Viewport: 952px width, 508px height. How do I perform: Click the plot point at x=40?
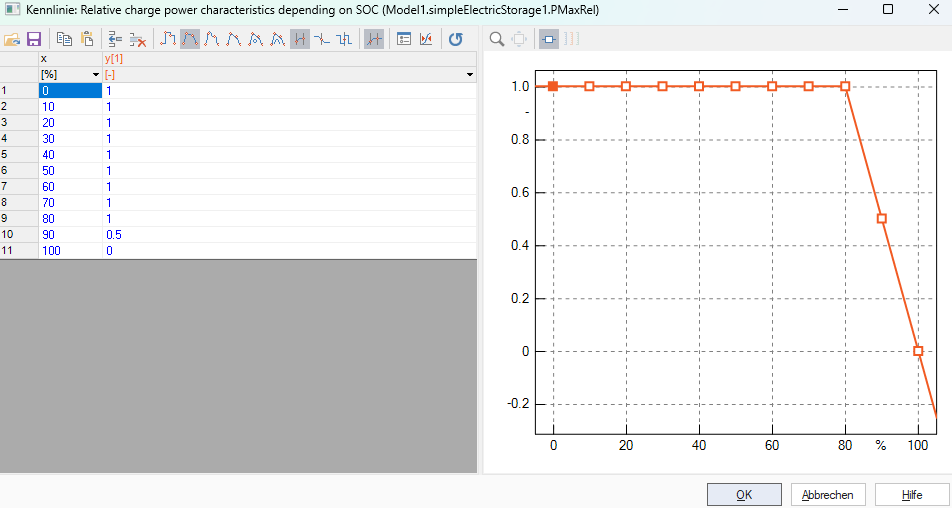coord(699,86)
